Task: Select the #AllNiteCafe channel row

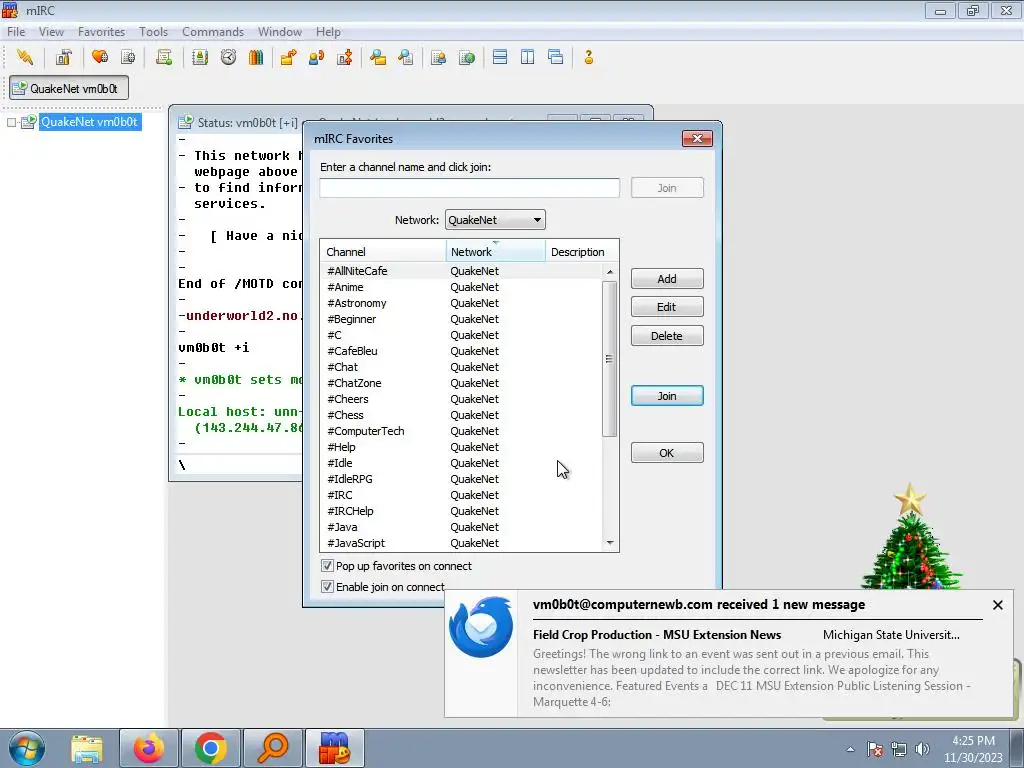Action: [x=462, y=271]
